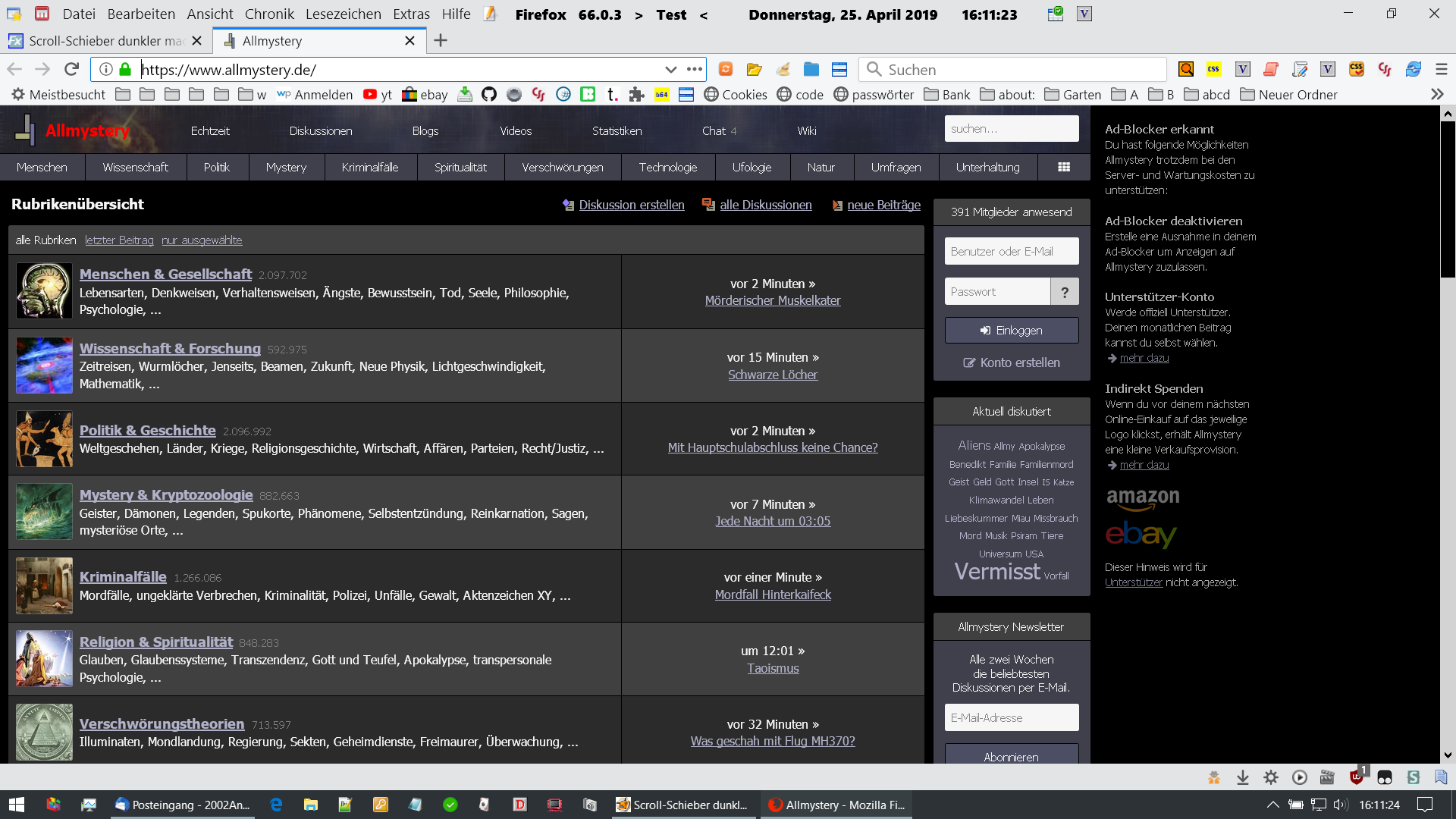Click the clapperboard icon in bottom bar
This screenshot has height=819, width=1456.
pyautogui.click(x=1327, y=777)
